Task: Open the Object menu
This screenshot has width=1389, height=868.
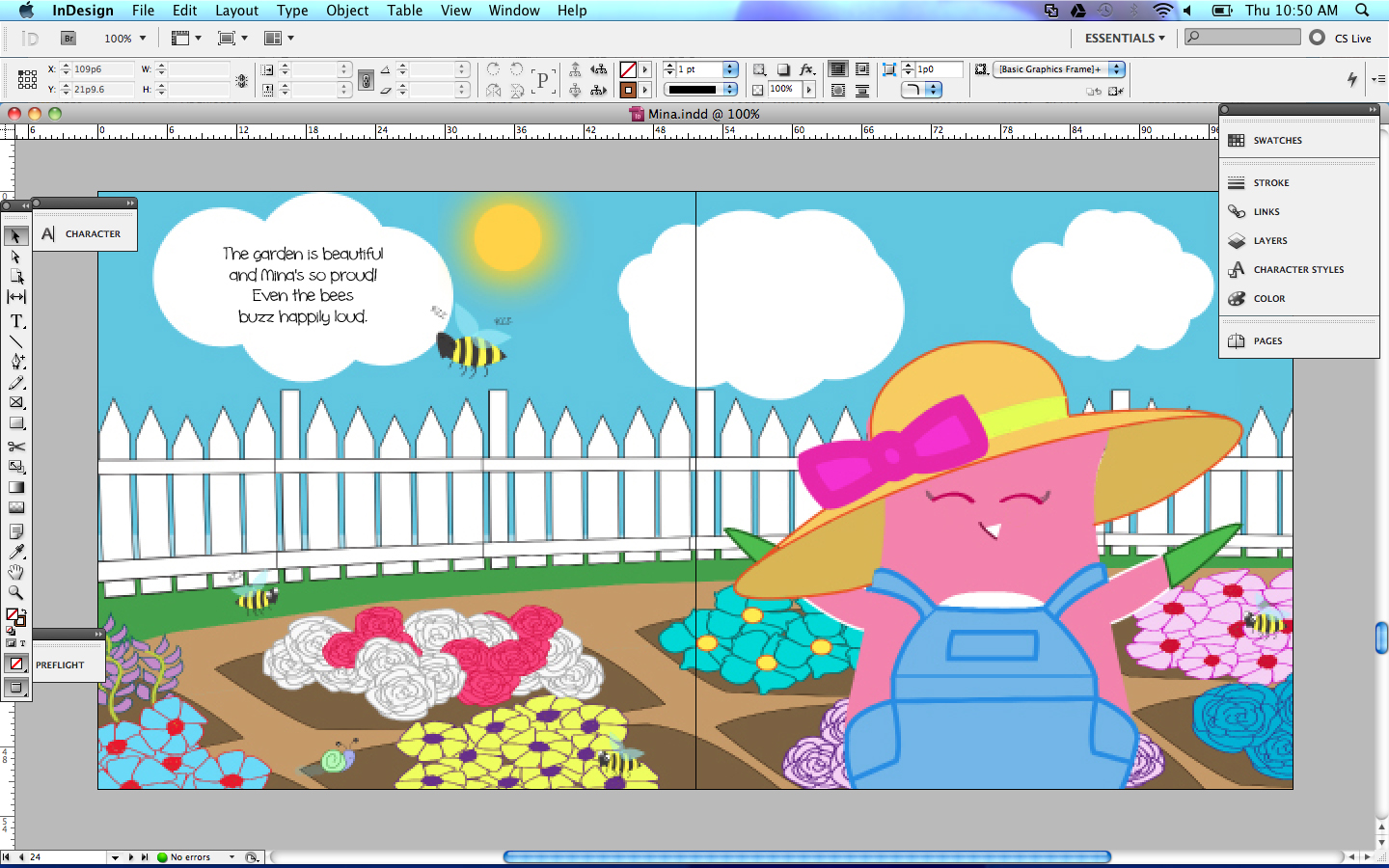Action: pyautogui.click(x=347, y=11)
